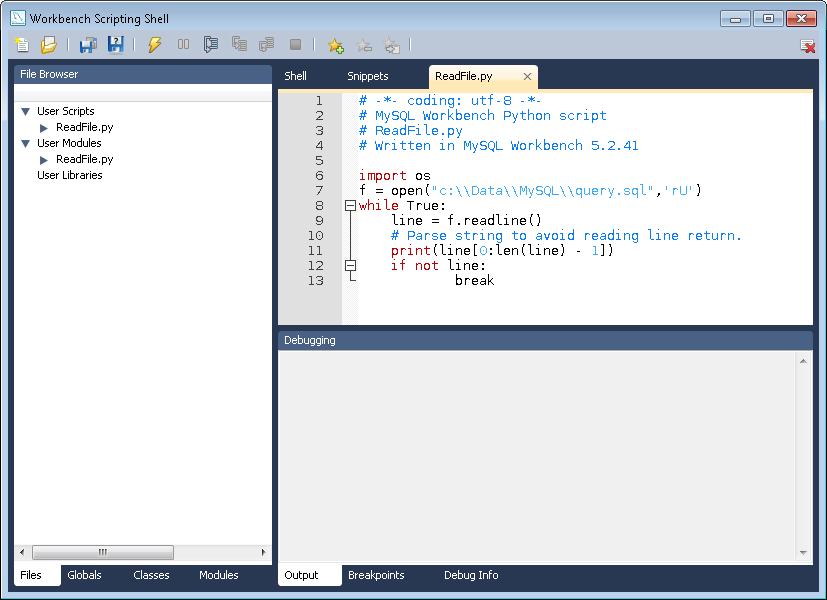Click the red close panel icon in toolbar
The height and width of the screenshot is (600, 827).
coord(807,46)
